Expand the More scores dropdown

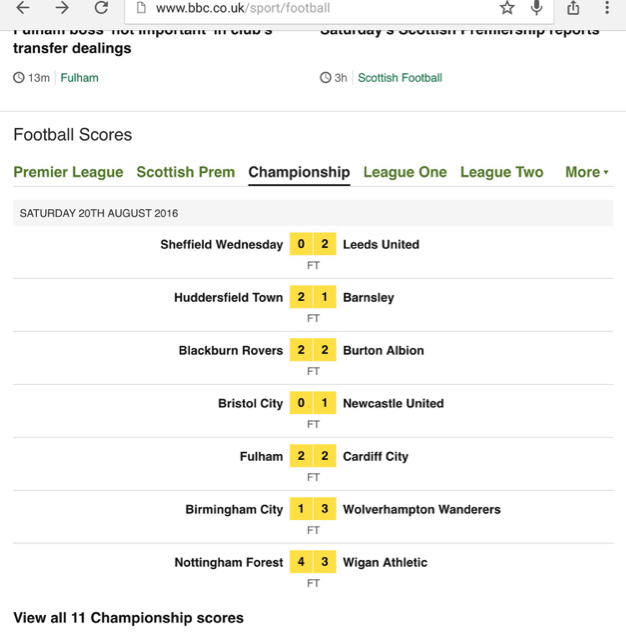586,172
